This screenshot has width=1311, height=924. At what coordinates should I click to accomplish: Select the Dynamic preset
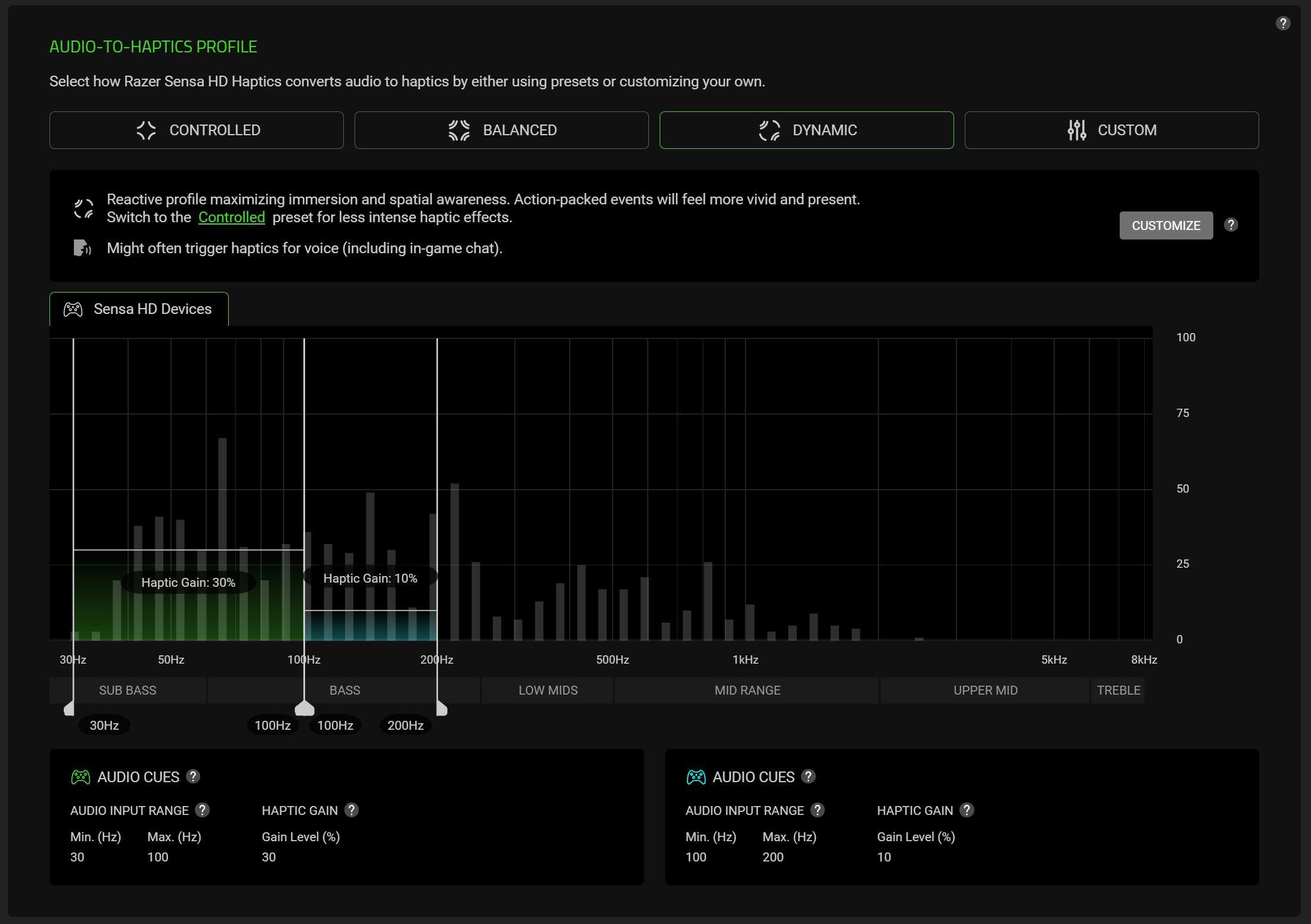tap(806, 130)
